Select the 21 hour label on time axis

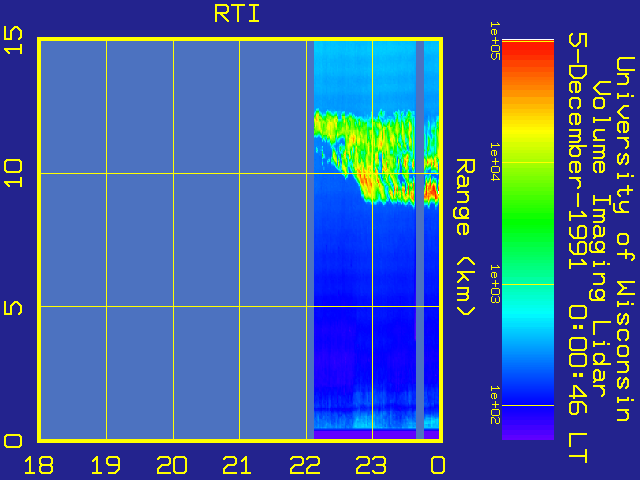238,465
